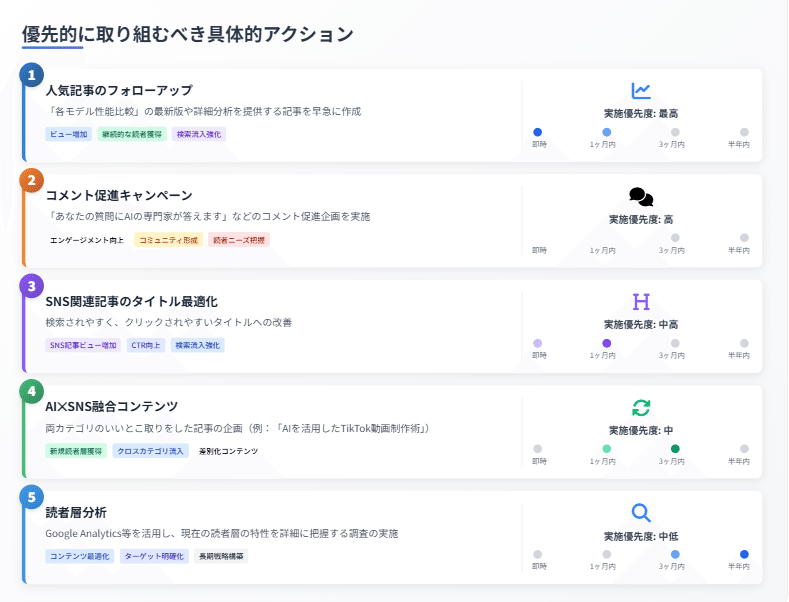Click the purple H heading icon
This screenshot has height=602, width=789.
pyautogui.click(x=641, y=302)
